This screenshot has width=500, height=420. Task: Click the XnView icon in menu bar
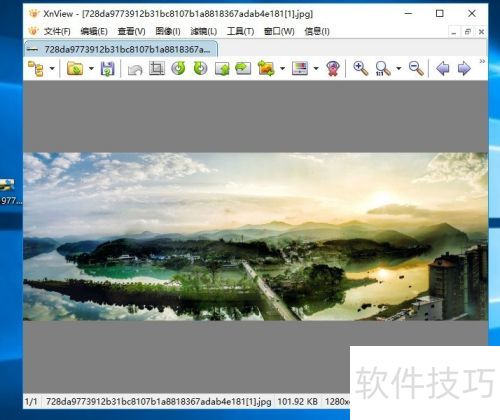click(x=33, y=31)
